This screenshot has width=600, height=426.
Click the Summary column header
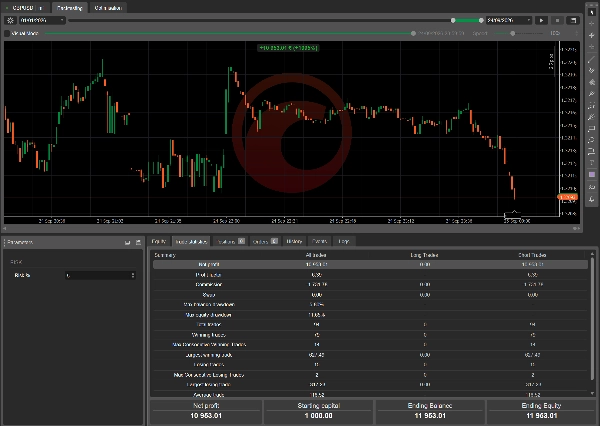click(x=165, y=255)
